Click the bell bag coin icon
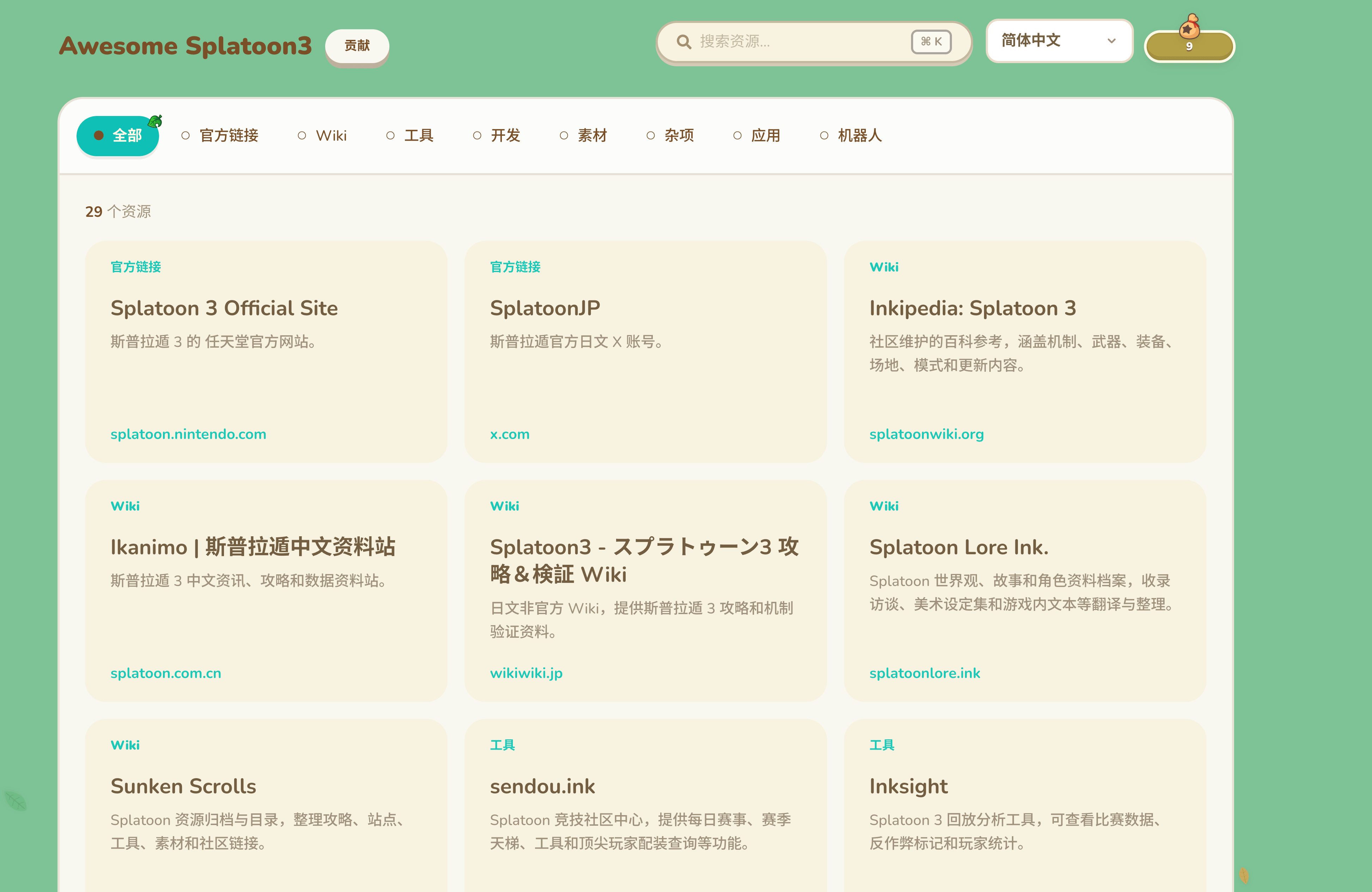This screenshot has height=892, width=1372. pyautogui.click(x=1189, y=26)
